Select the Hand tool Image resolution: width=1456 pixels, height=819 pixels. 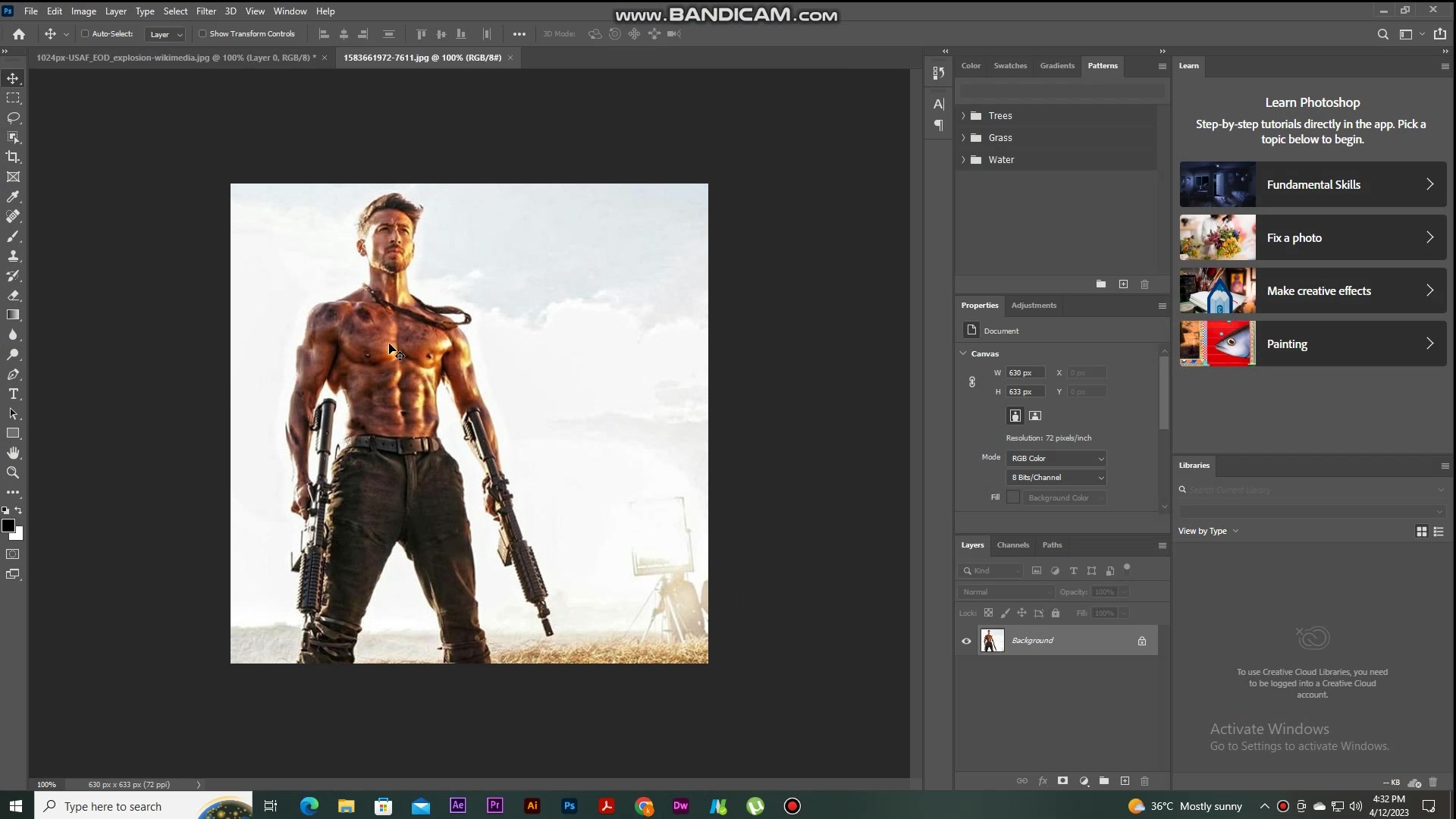click(13, 453)
